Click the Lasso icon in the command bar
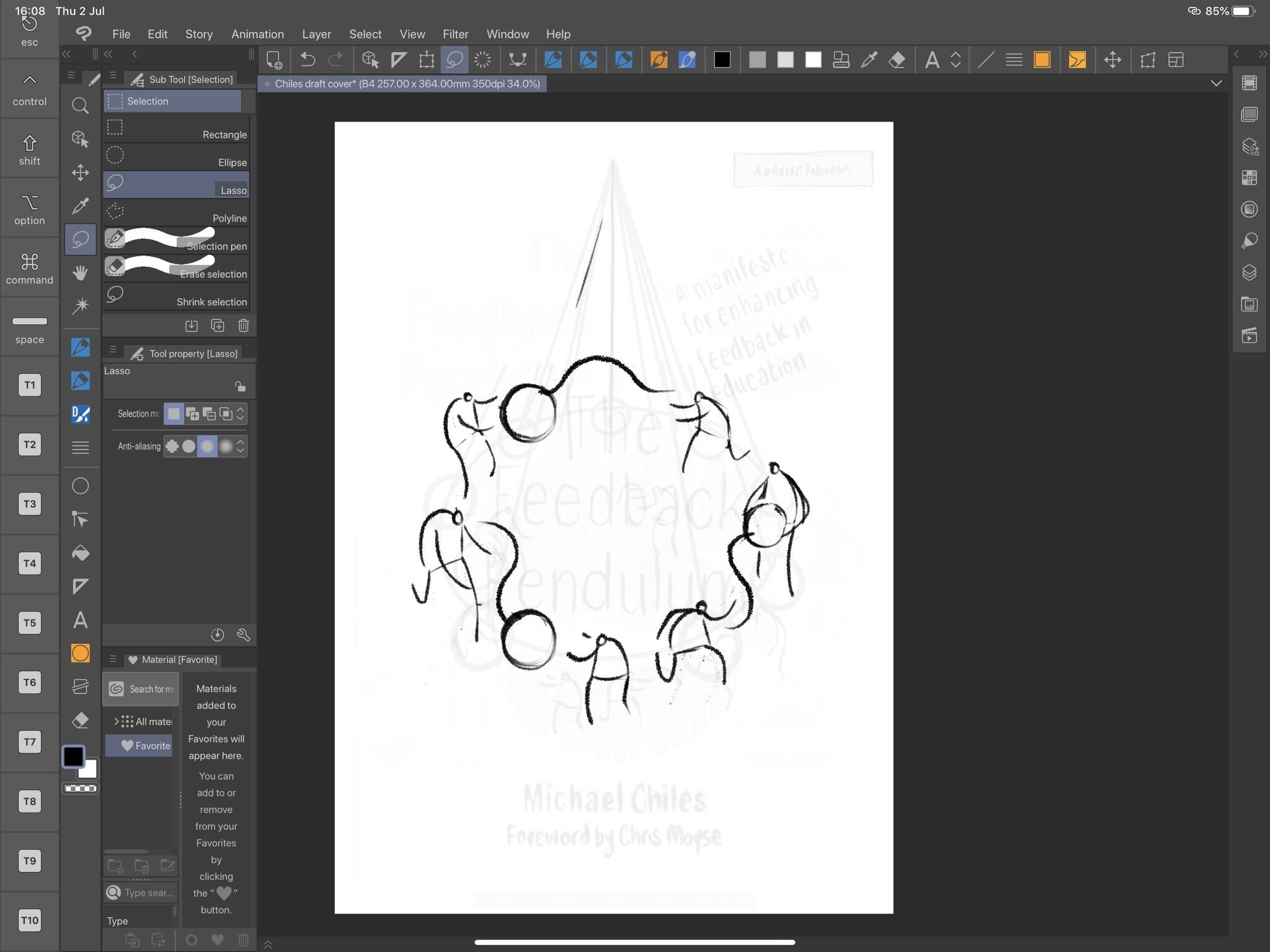Screen dimensions: 1270x952 (x=455, y=60)
